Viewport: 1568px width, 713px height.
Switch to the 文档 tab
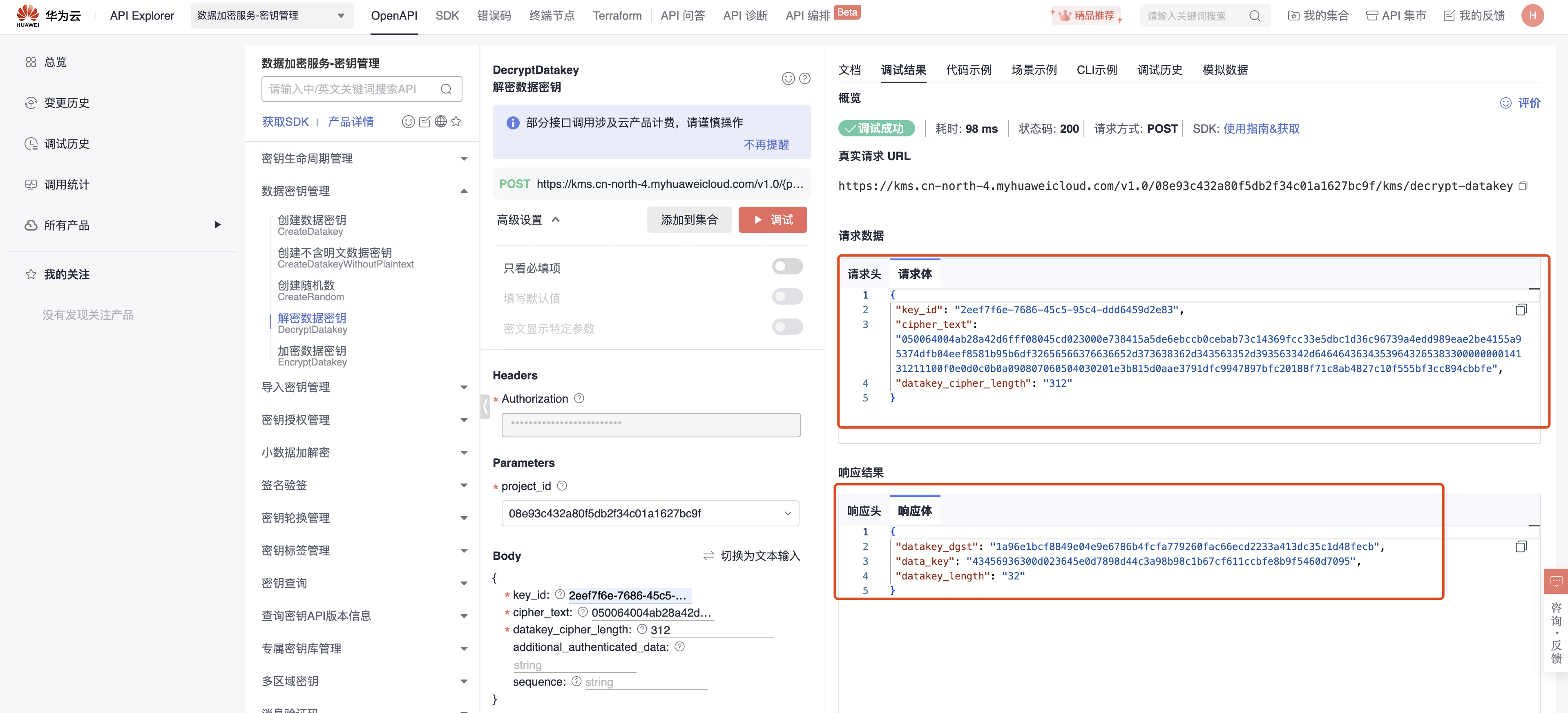(x=849, y=70)
